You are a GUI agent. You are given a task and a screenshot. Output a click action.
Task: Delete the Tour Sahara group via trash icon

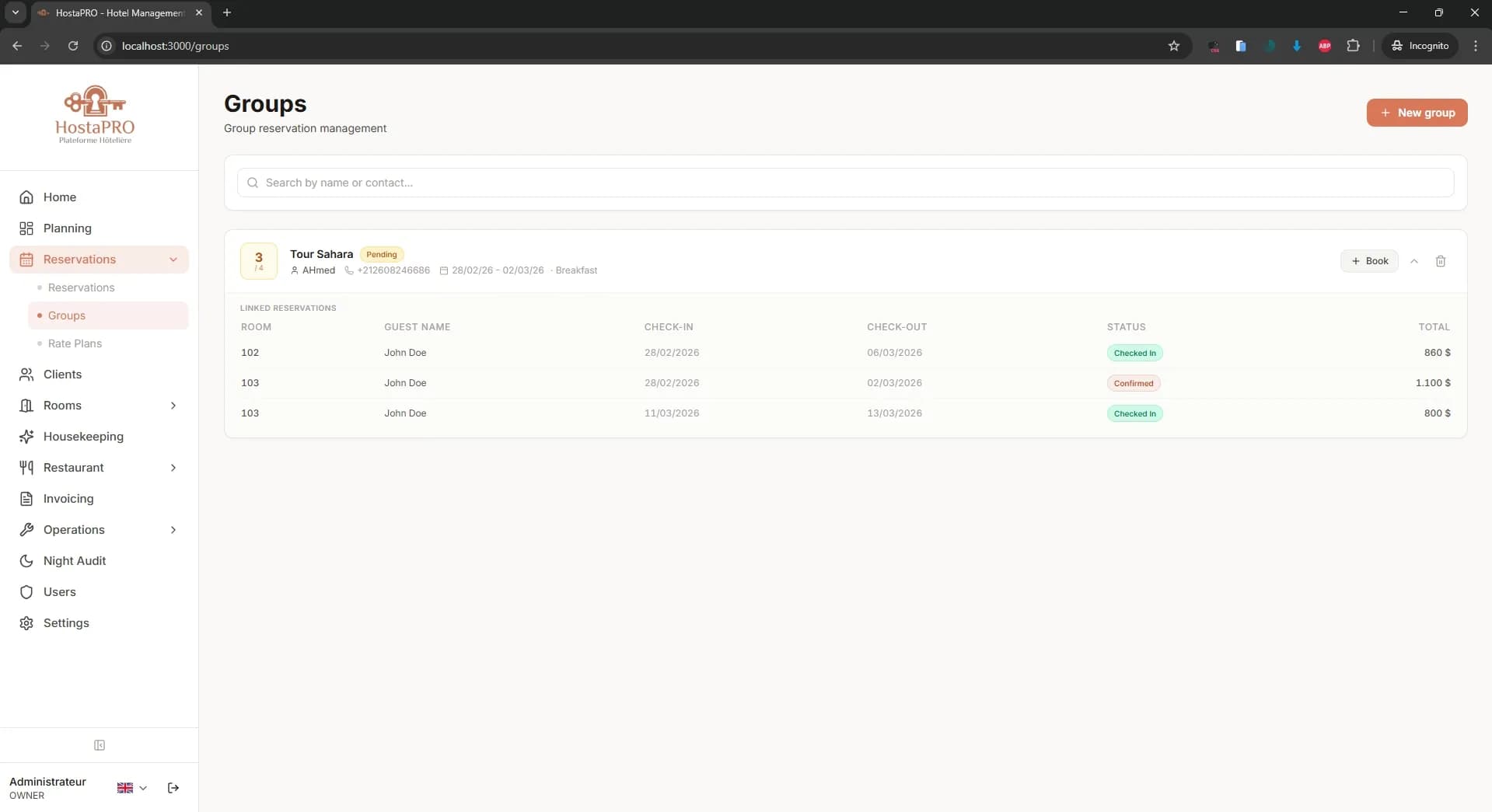pyautogui.click(x=1440, y=261)
